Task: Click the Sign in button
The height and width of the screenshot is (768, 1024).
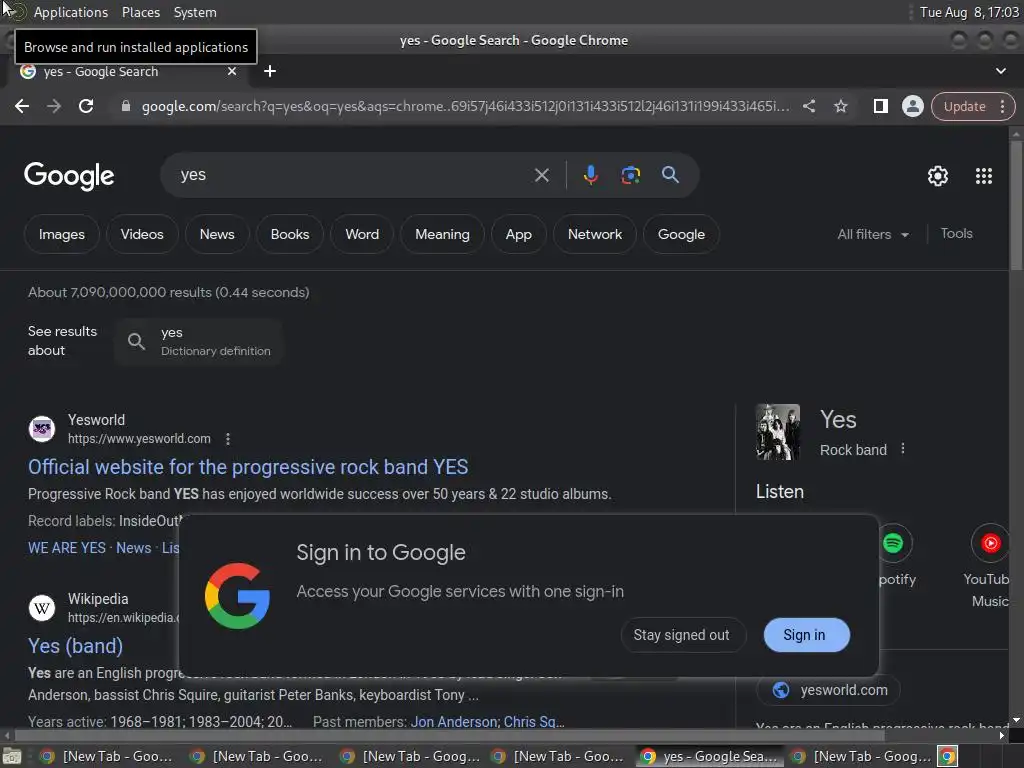Action: (807, 635)
